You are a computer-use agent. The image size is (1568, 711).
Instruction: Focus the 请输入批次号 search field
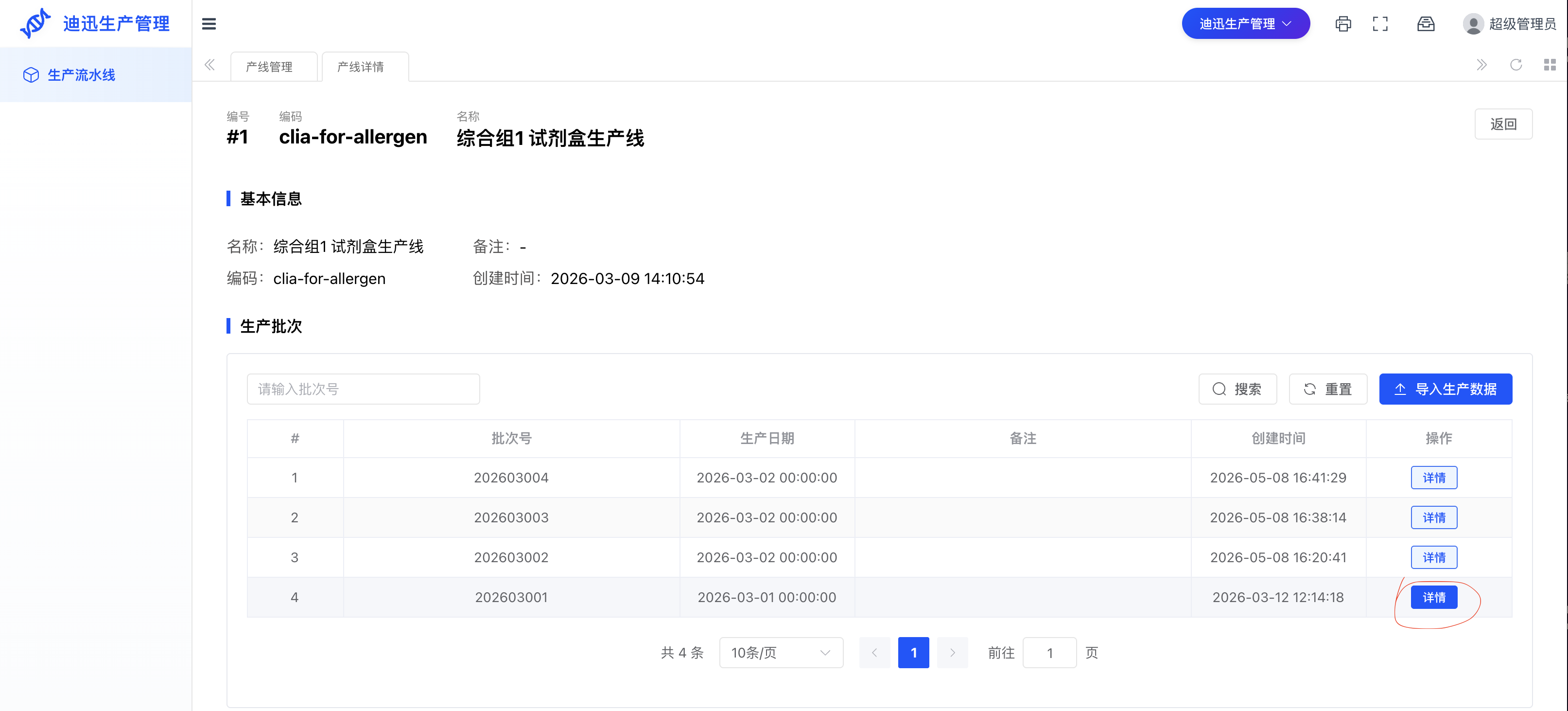363,389
